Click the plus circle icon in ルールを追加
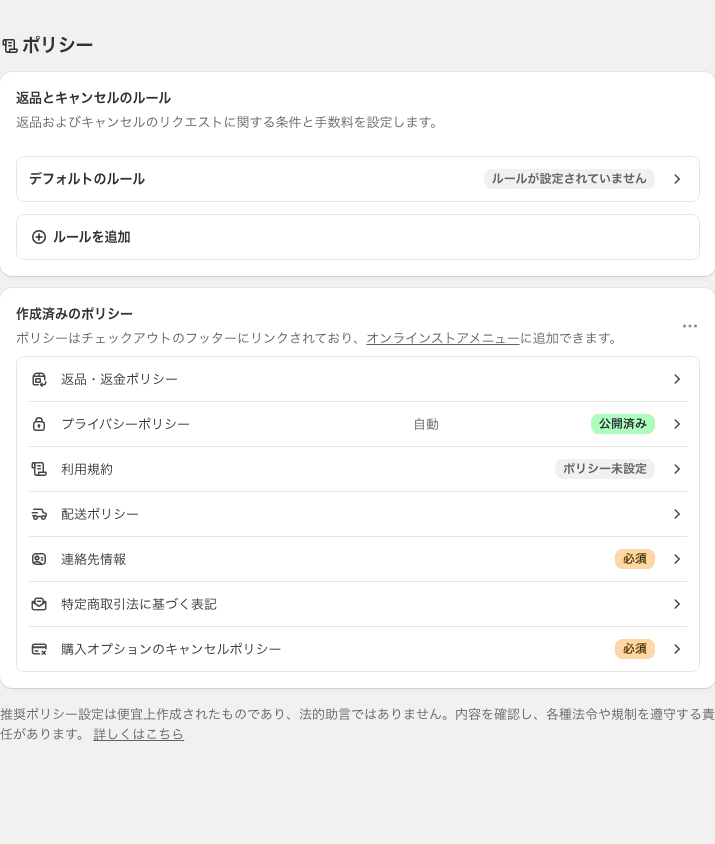The image size is (715, 844). tap(39, 237)
